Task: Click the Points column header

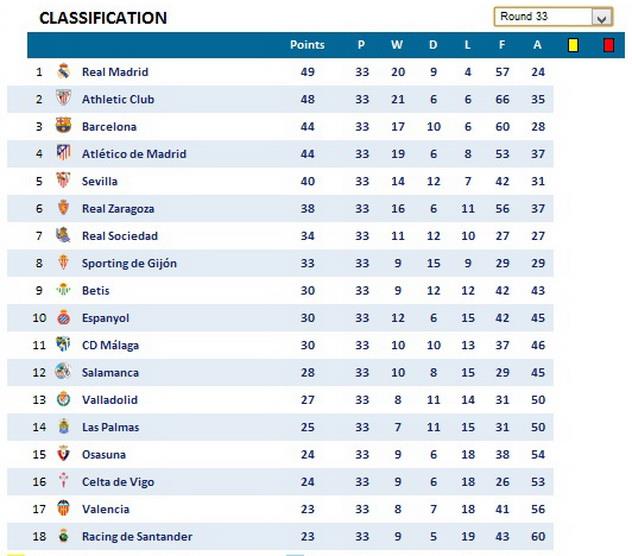Action: click(x=307, y=45)
